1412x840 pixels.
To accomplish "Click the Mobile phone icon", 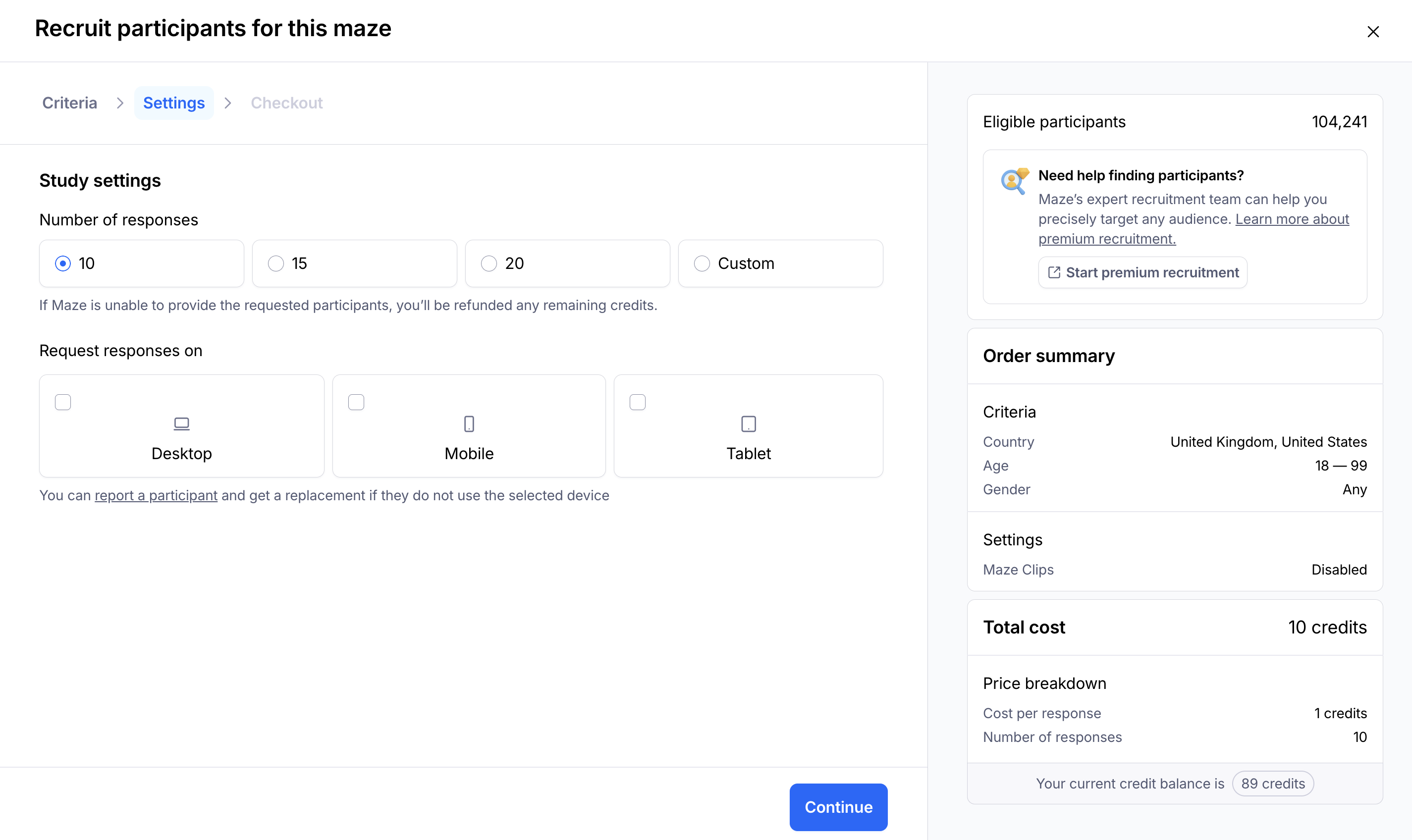I will pyautogui.click(x=469, y=423).
